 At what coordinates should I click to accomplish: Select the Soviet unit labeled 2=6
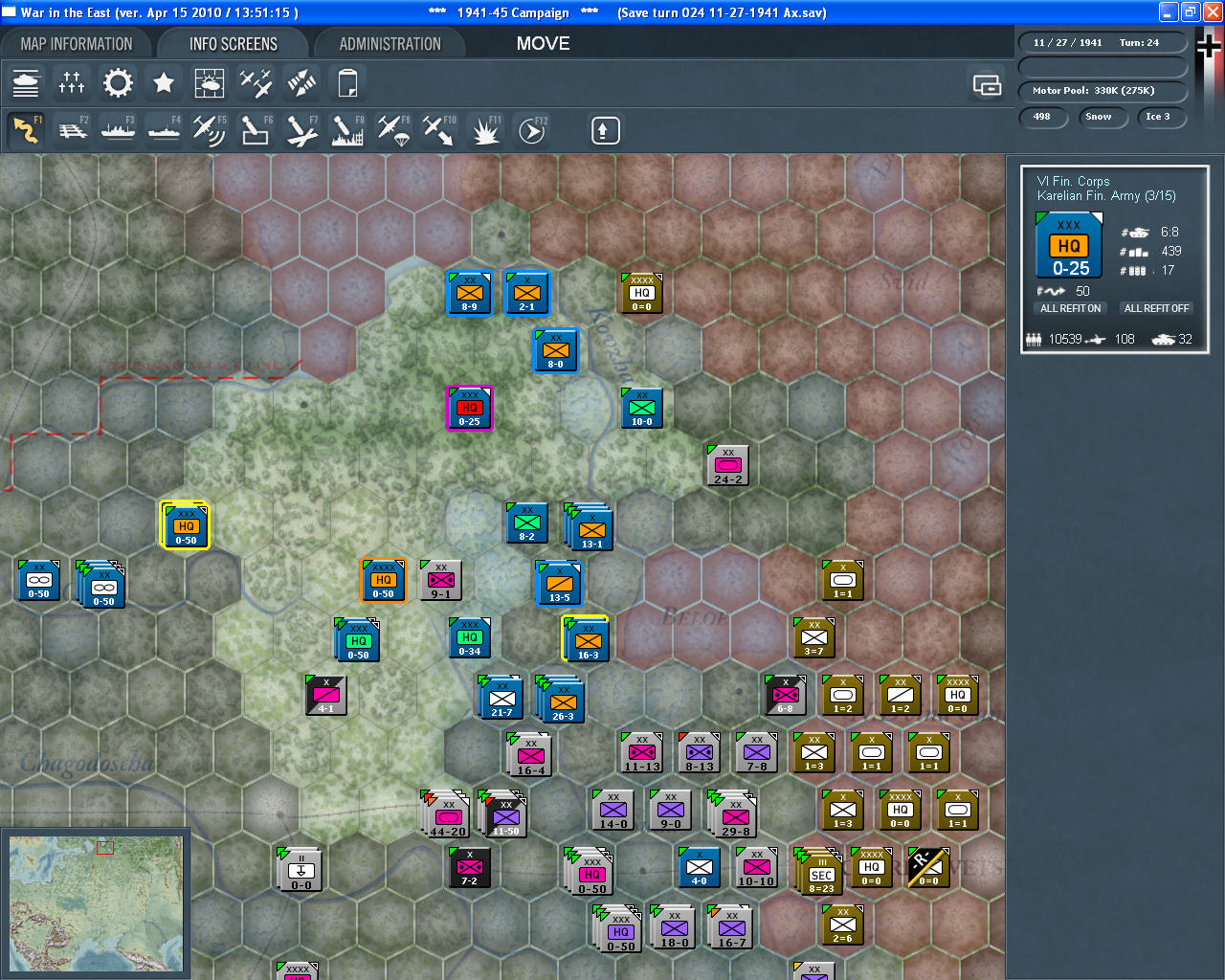coord(843,924)
